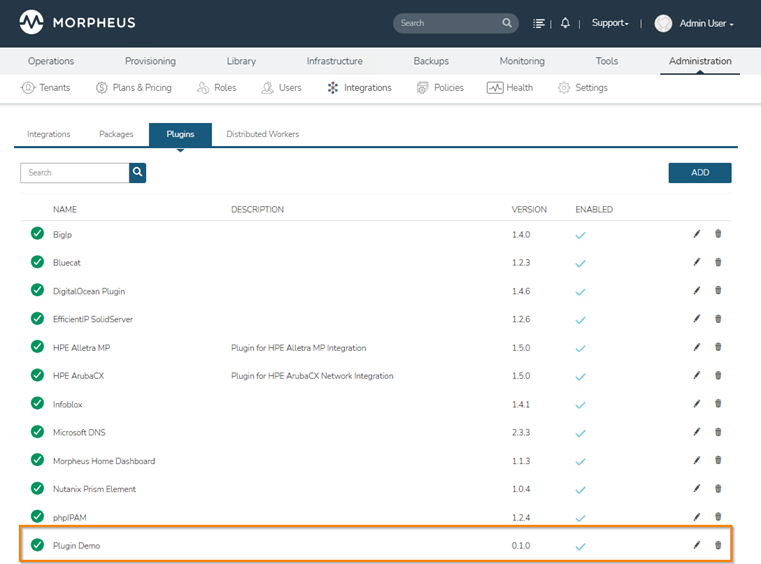
Task: Focus the plugin Search input field
Action: tap(75, 173)
